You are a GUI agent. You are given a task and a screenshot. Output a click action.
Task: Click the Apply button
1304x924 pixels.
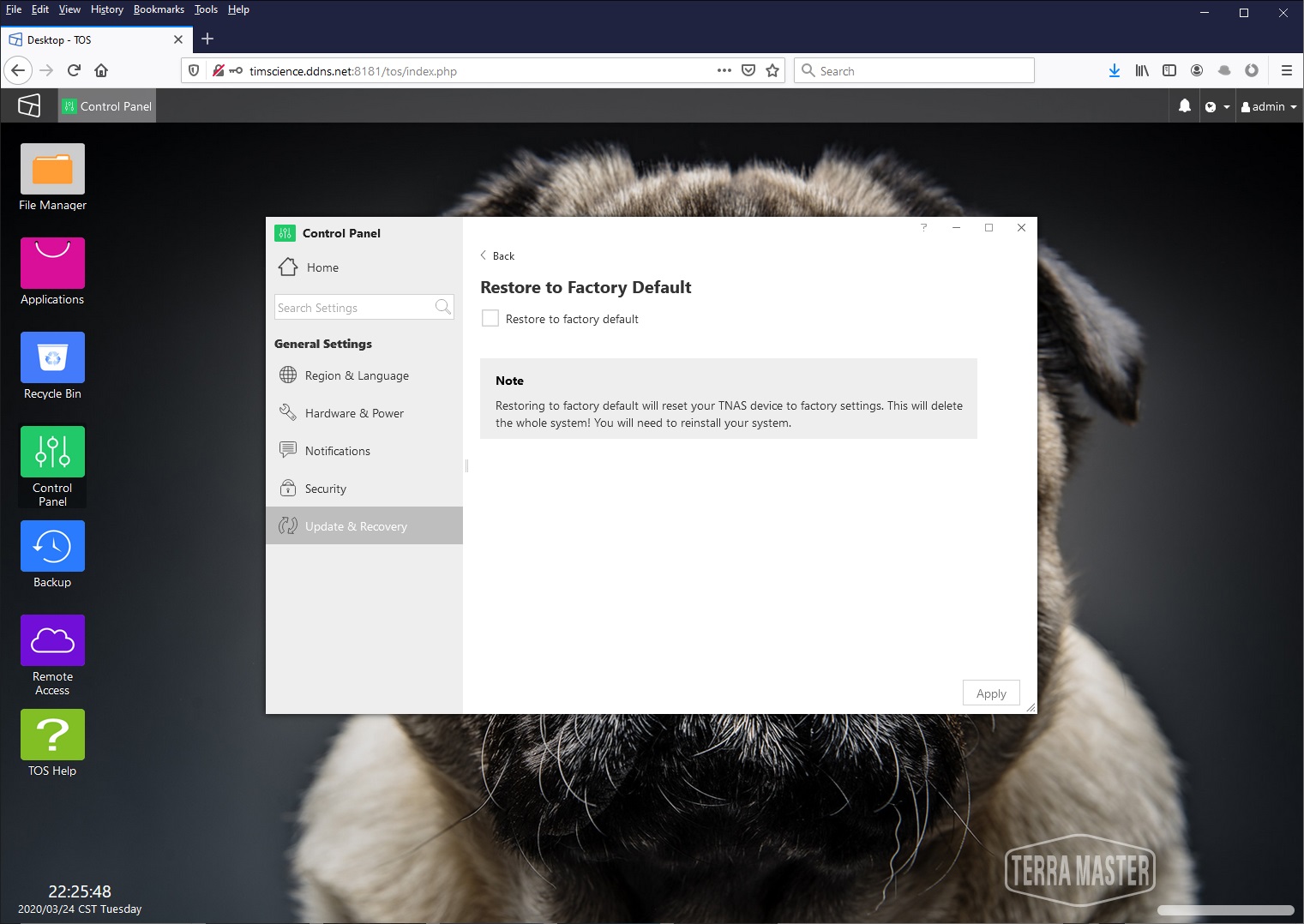click(x=990, y=693)
